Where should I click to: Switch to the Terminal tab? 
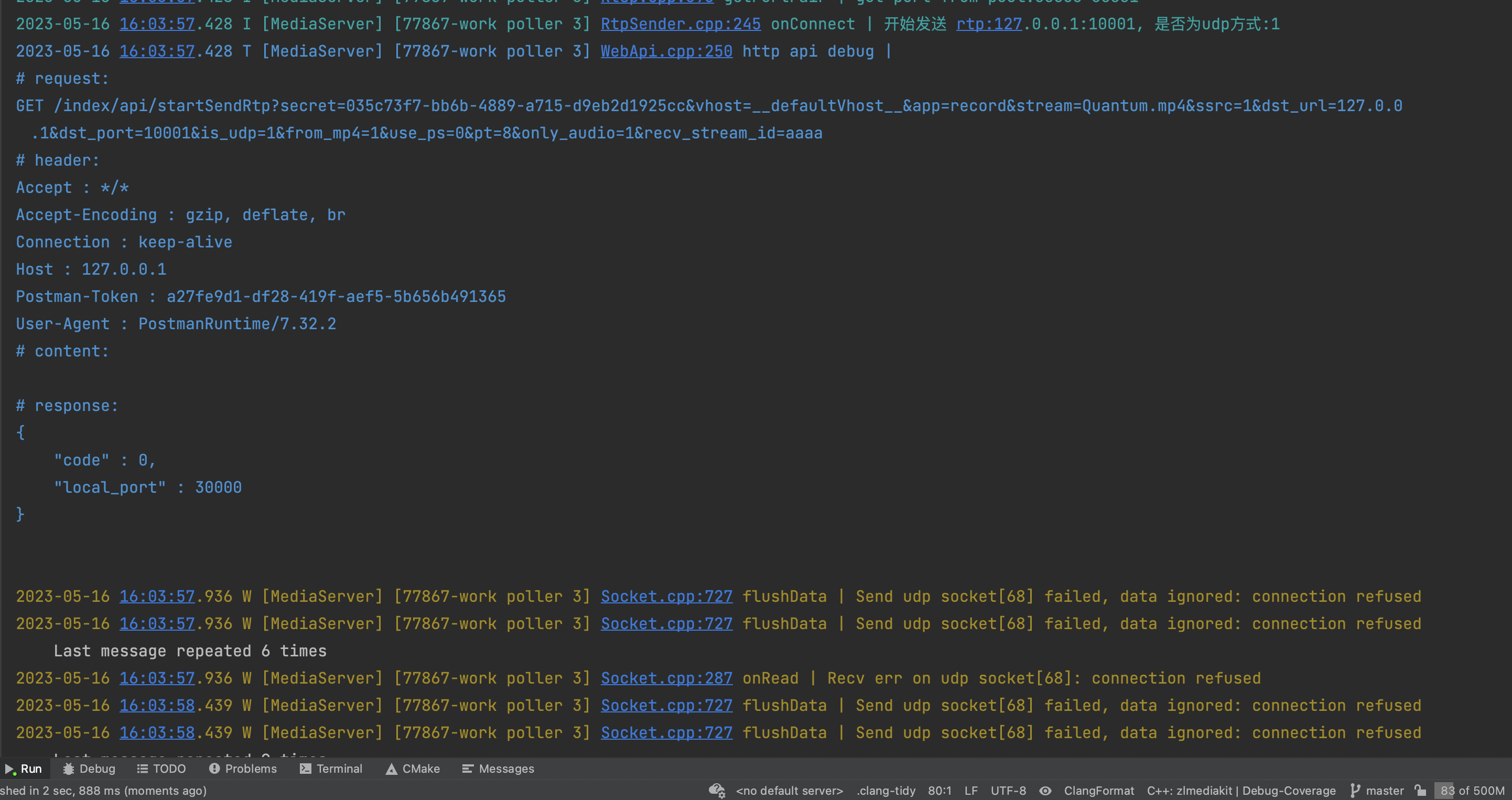pyautogui.click(x=339, y=769)
